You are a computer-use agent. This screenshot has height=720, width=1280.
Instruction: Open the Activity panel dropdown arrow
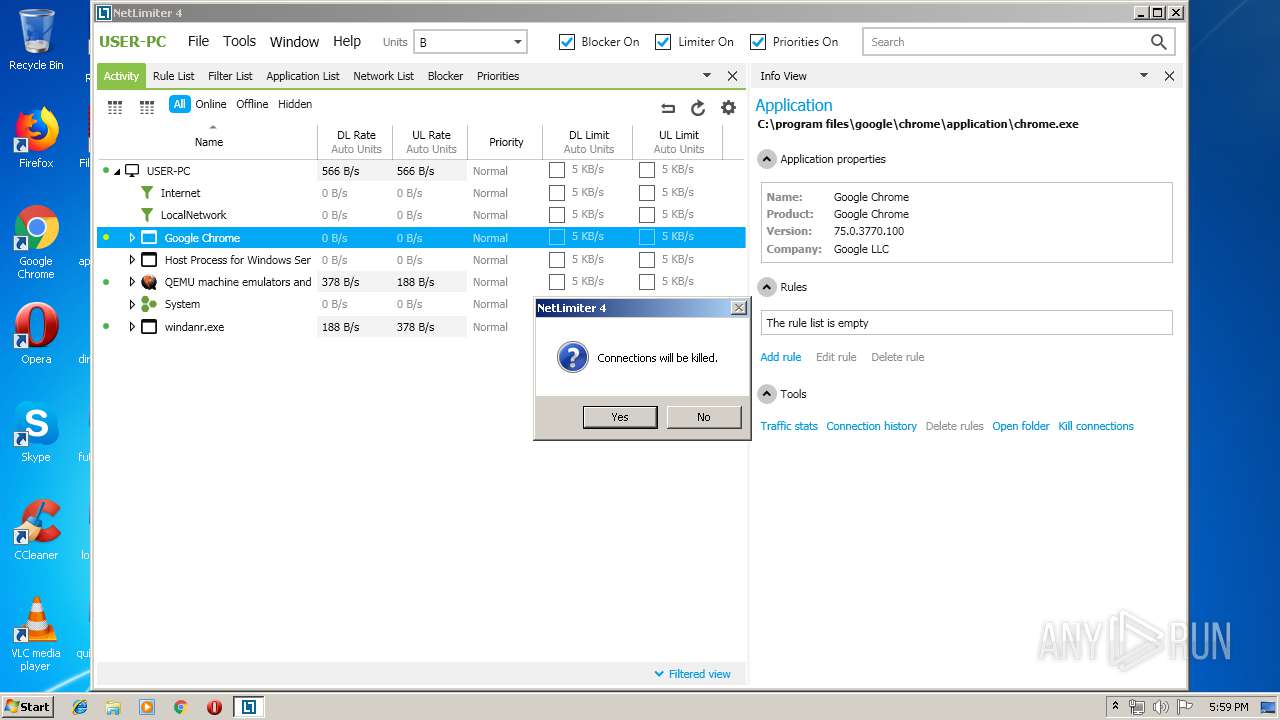pyautogui.click(x=707, y=76)
